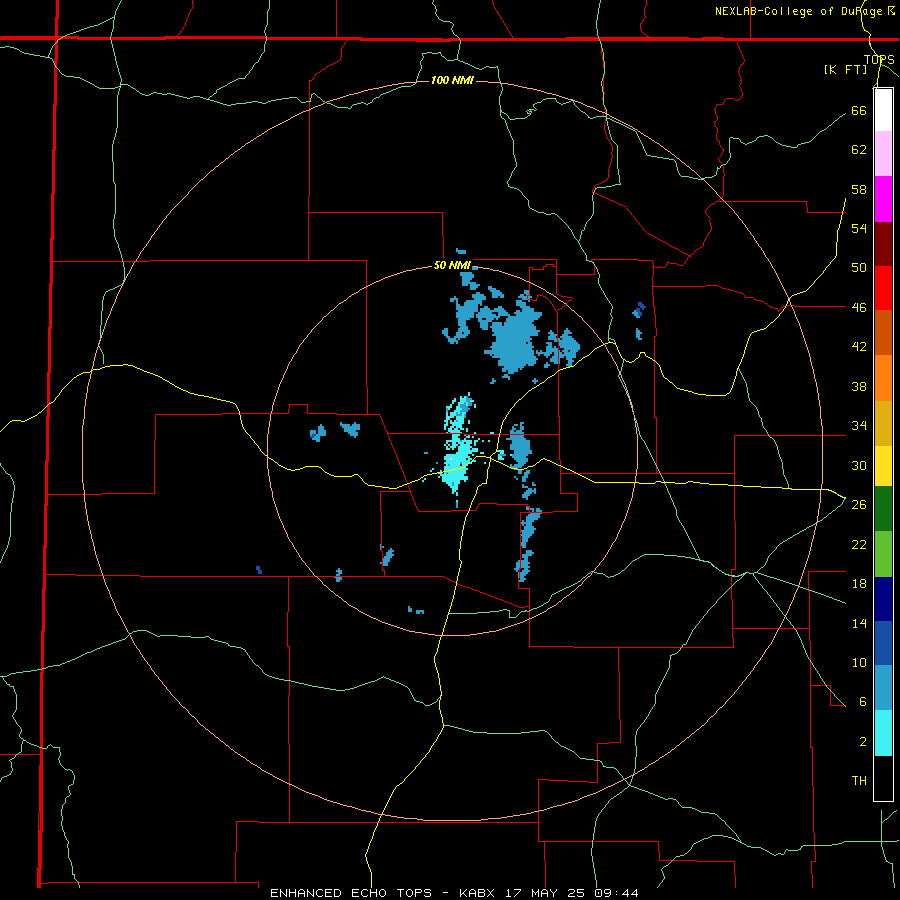900x900 pixels.
Task: Click the '42' scale value
Action: click(x=859, y=347)
